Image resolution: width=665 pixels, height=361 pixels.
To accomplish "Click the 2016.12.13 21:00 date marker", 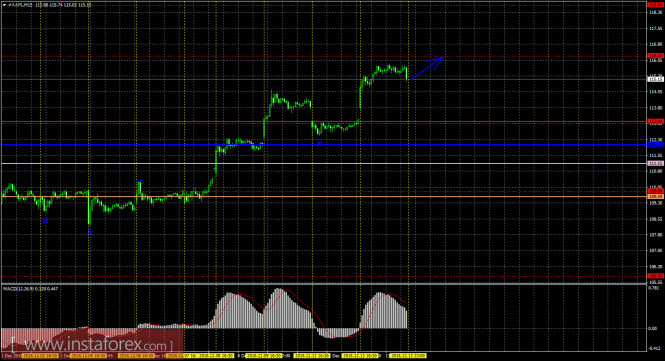I will click(408, 355).
